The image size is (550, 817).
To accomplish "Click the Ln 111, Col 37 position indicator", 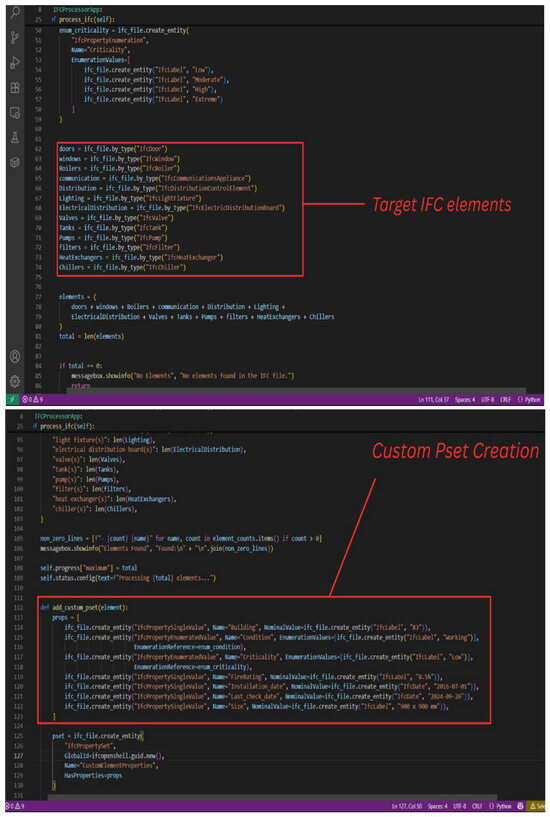I will pos(433,400).
